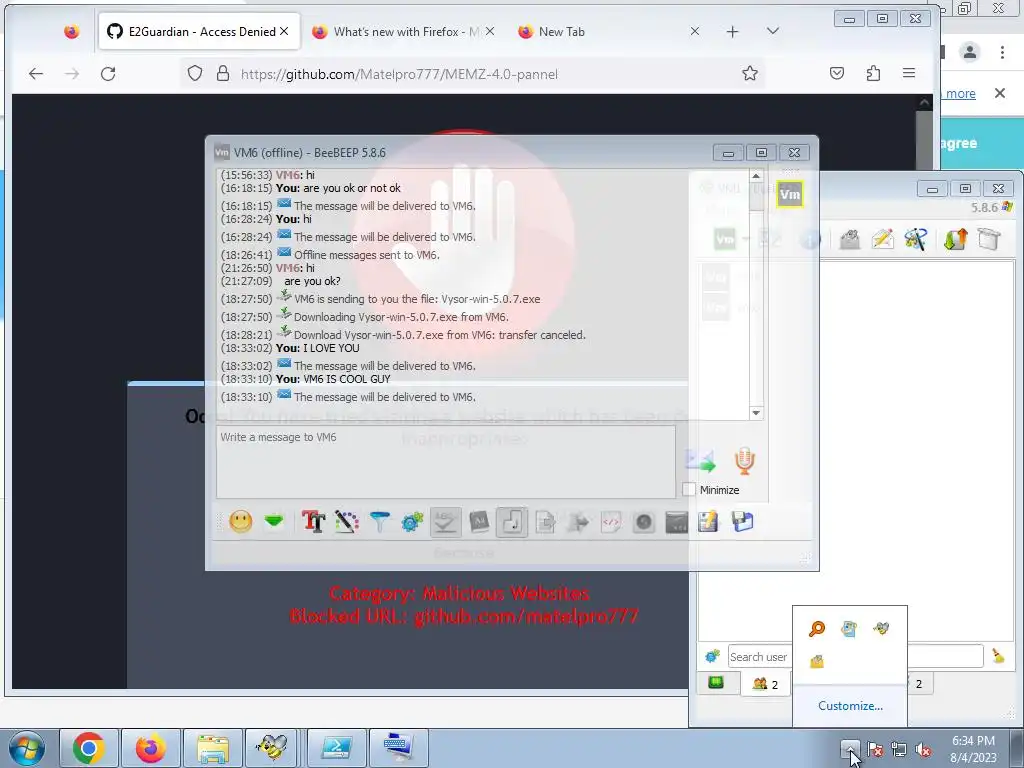Open the list all tabs chevron in Firefox
This screenshot has width=1024, height=768.
[x=773, y=31]
